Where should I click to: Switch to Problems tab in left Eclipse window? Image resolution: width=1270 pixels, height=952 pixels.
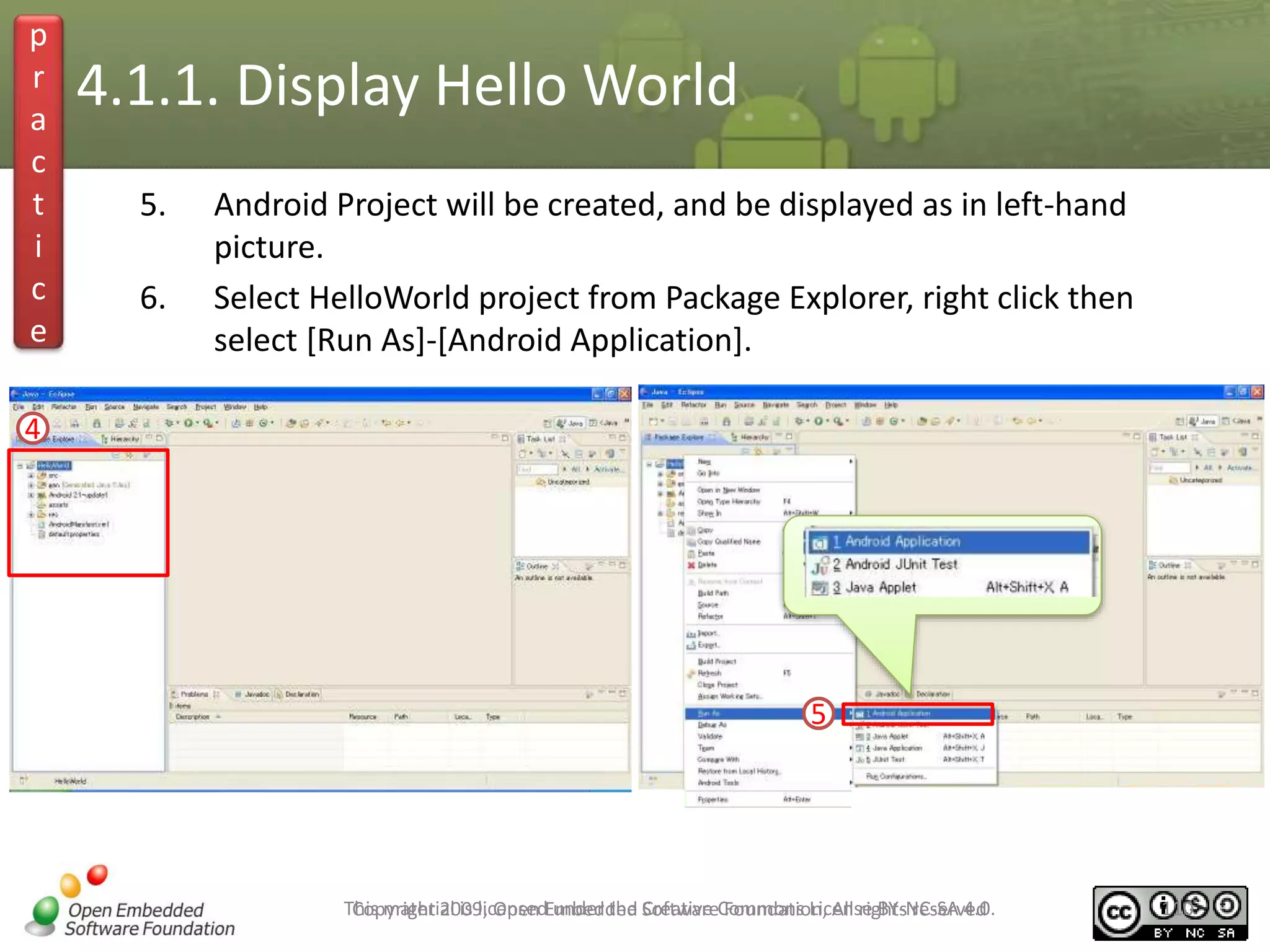195,694
